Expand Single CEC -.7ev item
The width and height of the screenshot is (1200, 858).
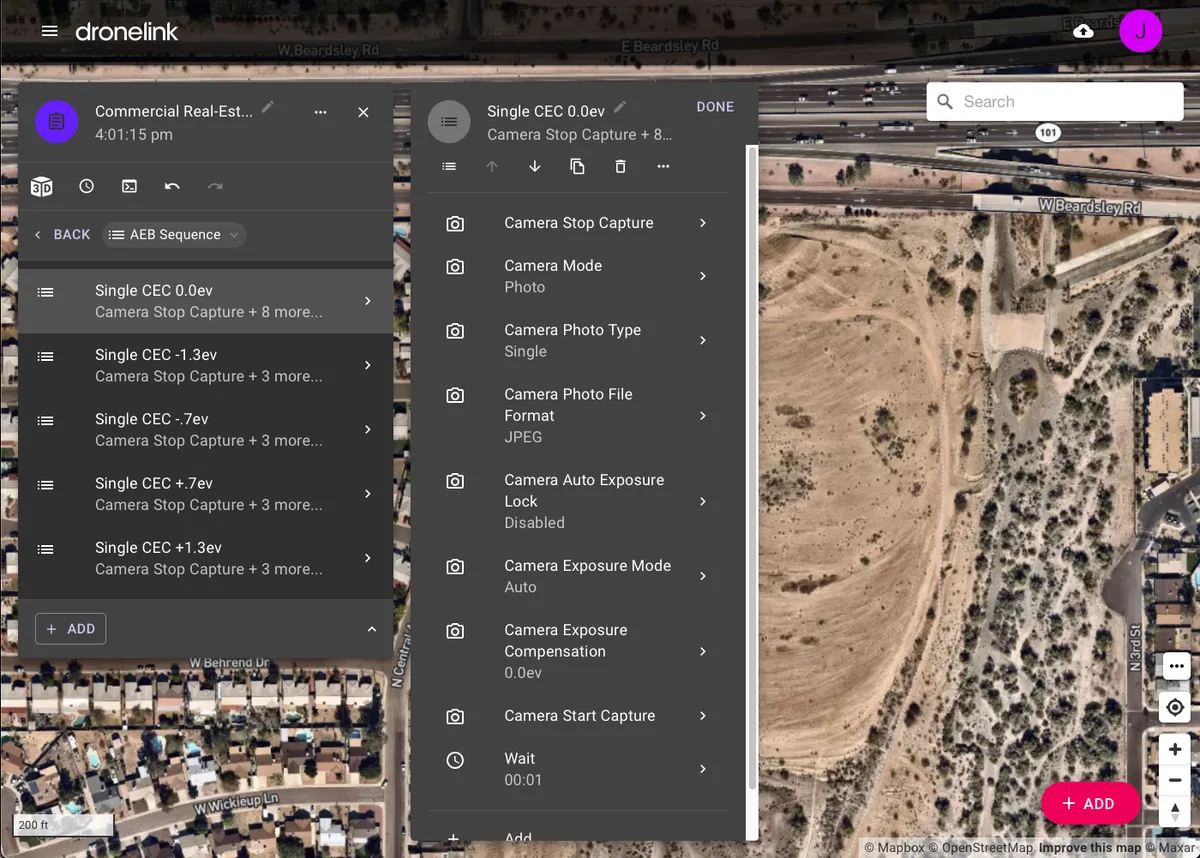(x=206, y=429)
